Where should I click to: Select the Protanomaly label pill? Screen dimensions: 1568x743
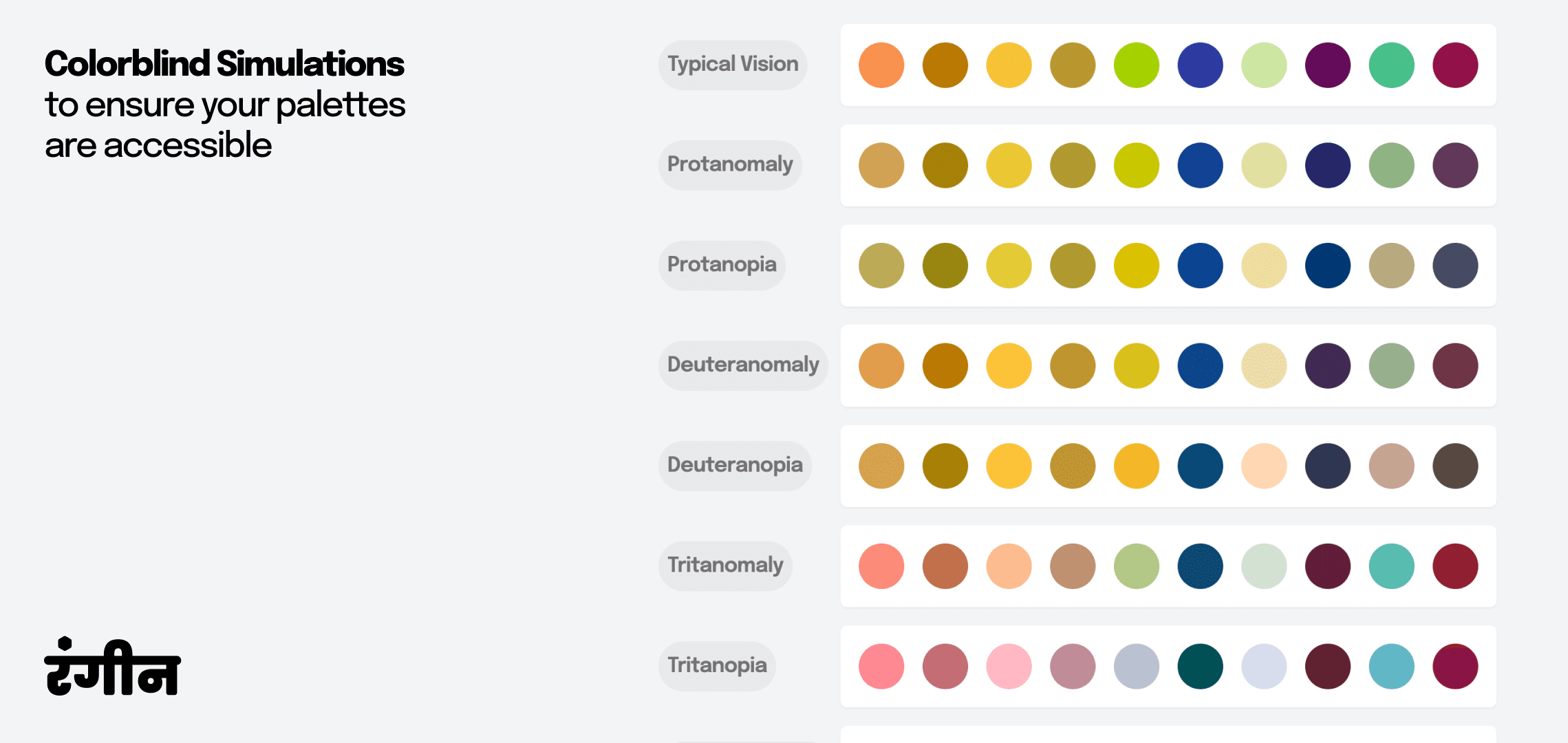point(730,165)
